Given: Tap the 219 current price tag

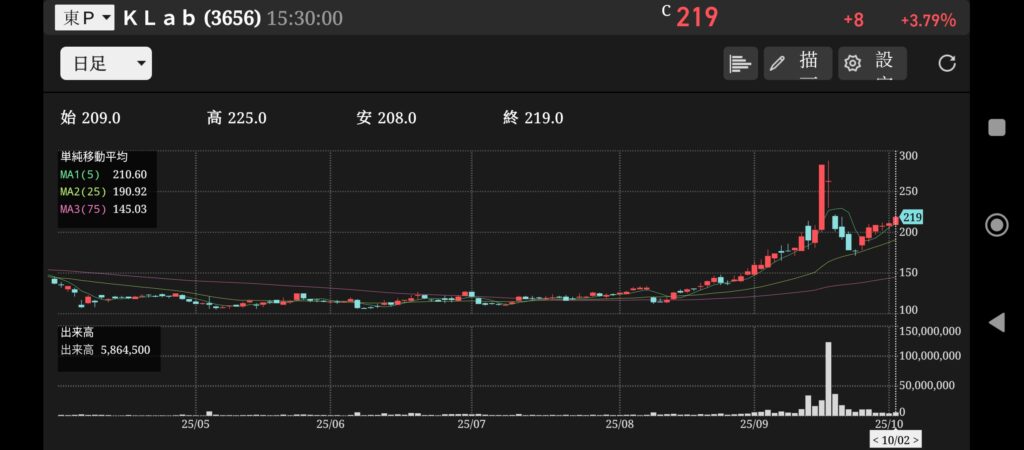Looking at the screenshot, I should (x=911, y=217).
